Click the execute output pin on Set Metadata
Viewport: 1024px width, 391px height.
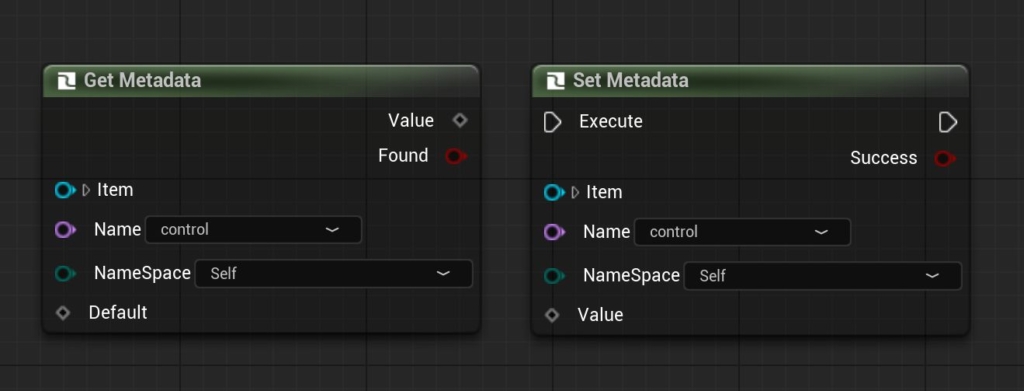pos(948,122)
